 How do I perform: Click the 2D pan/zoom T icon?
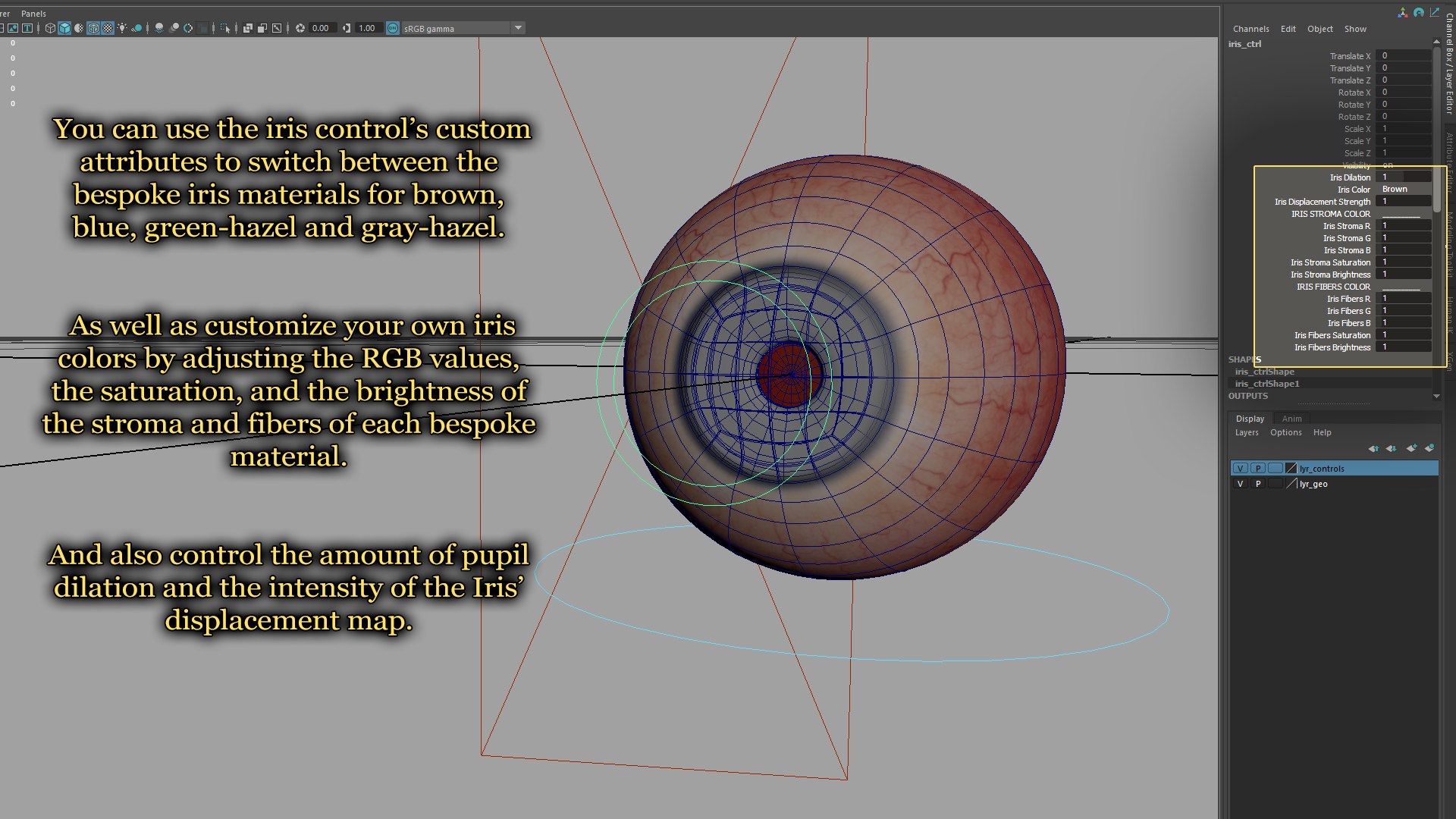[27, 28]
